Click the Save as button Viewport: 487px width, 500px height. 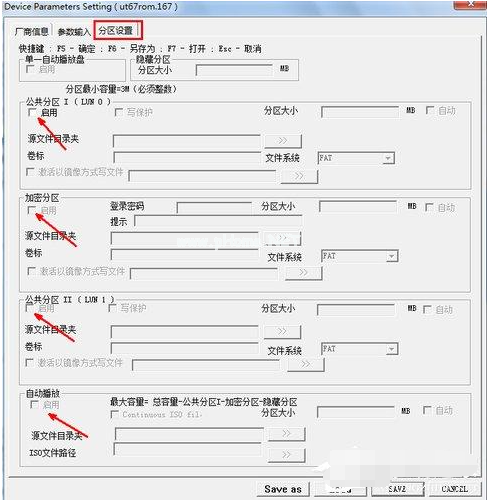(x=283, y=489)
